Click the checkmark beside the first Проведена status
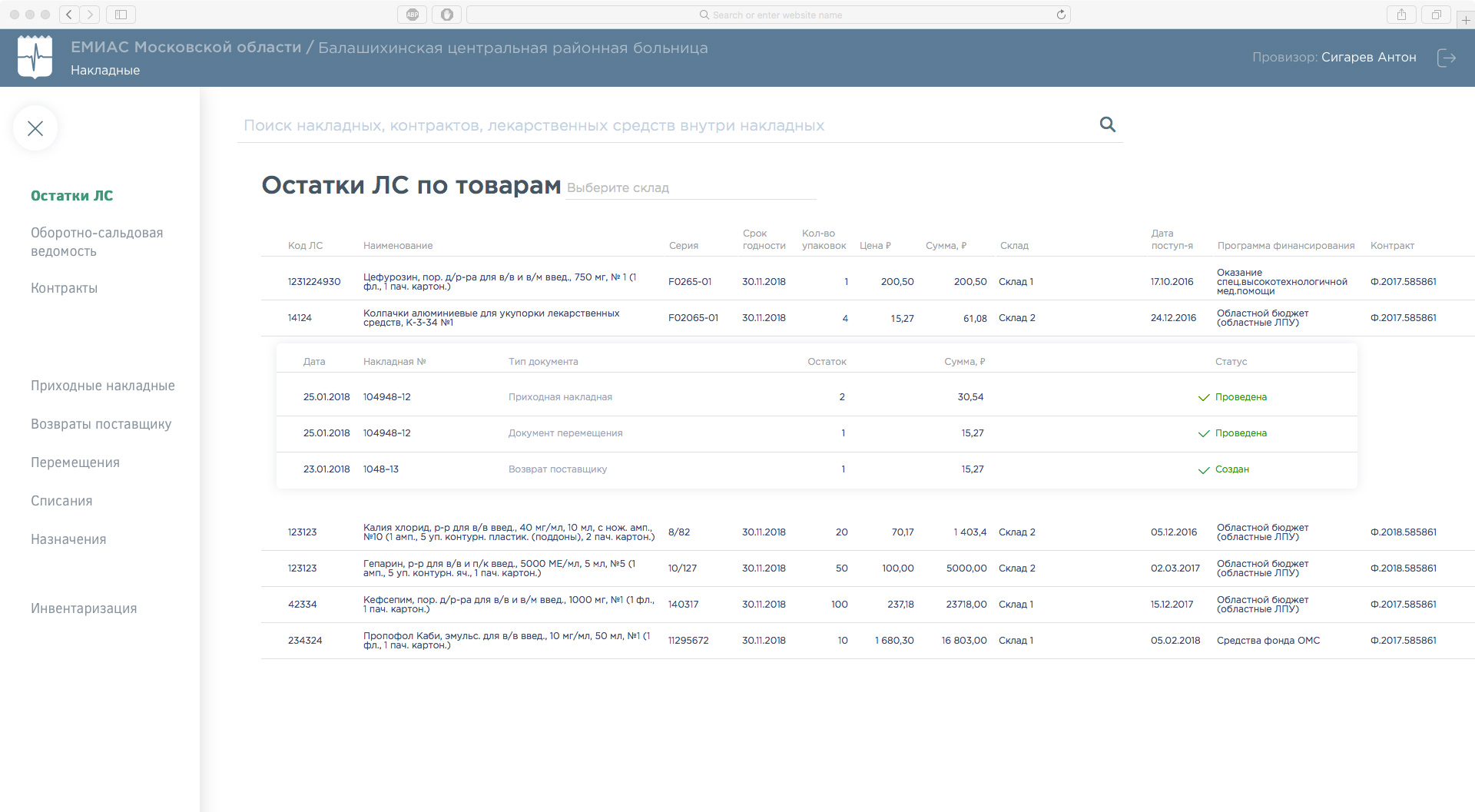Image resolution: width=1475 pixels, height=812 pixels. tap(1203, 398)
